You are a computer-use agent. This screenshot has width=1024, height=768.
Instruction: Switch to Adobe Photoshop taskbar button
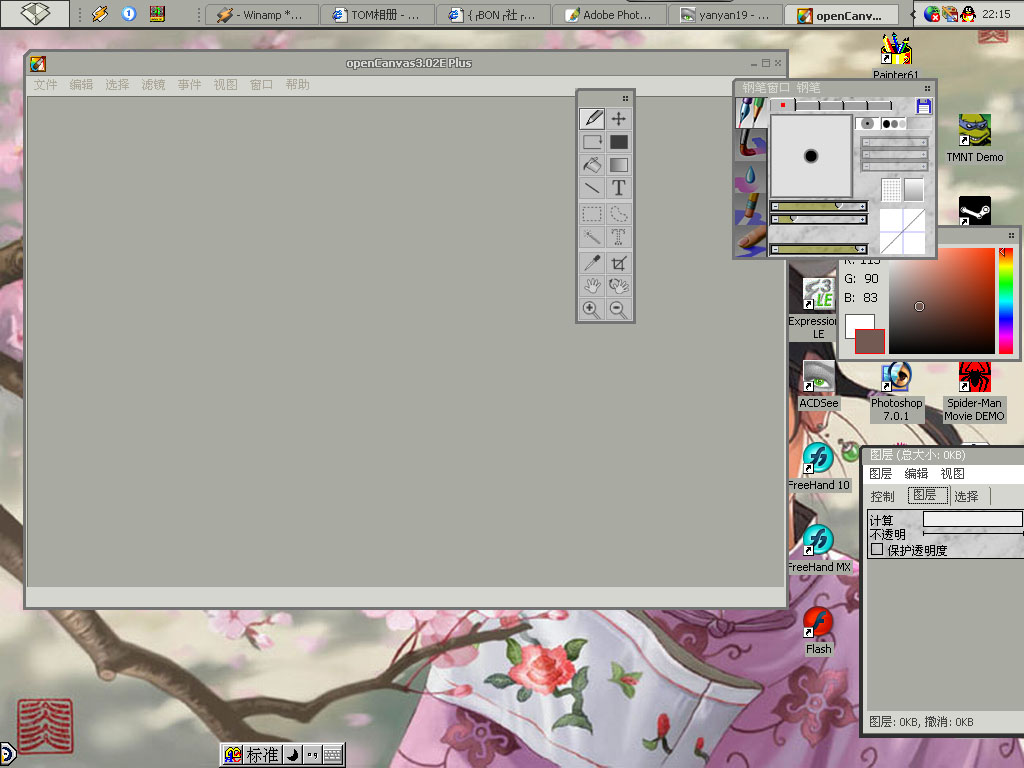609,14
